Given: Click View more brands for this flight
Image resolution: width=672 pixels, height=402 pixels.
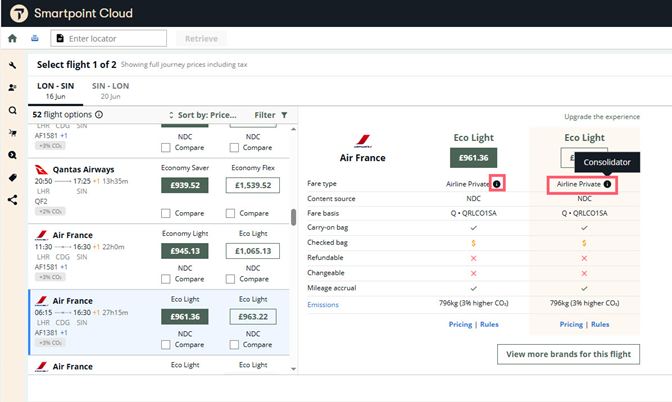Looking at the screenshot, I should pyautogui.click(x=568, y=354).
